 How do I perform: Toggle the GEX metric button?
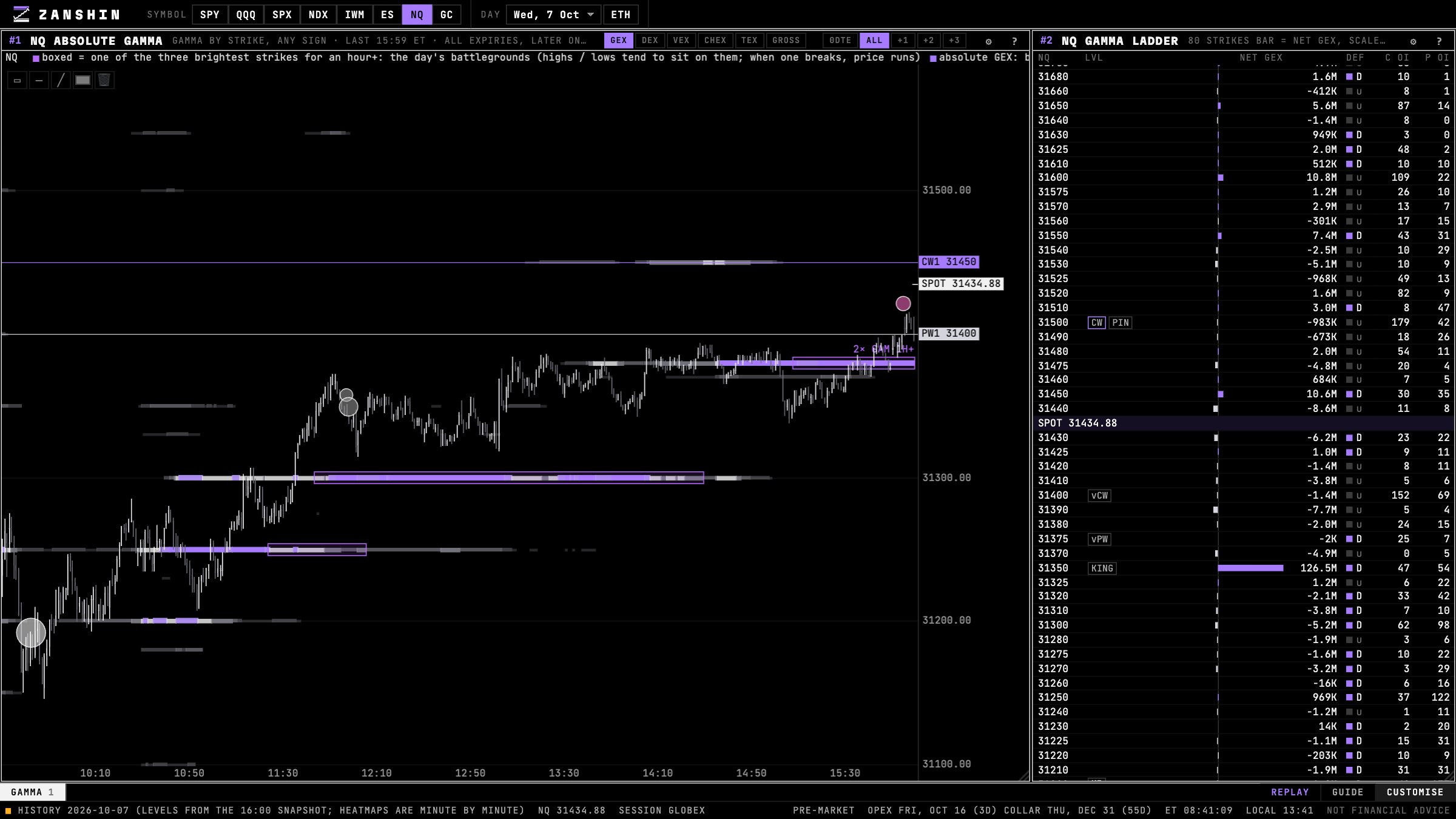[x=619, y=41]
